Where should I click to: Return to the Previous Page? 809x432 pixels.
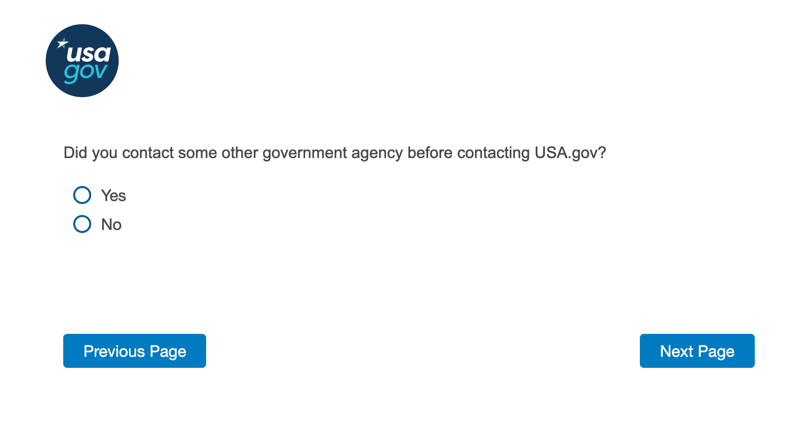(x=134, y=351)
